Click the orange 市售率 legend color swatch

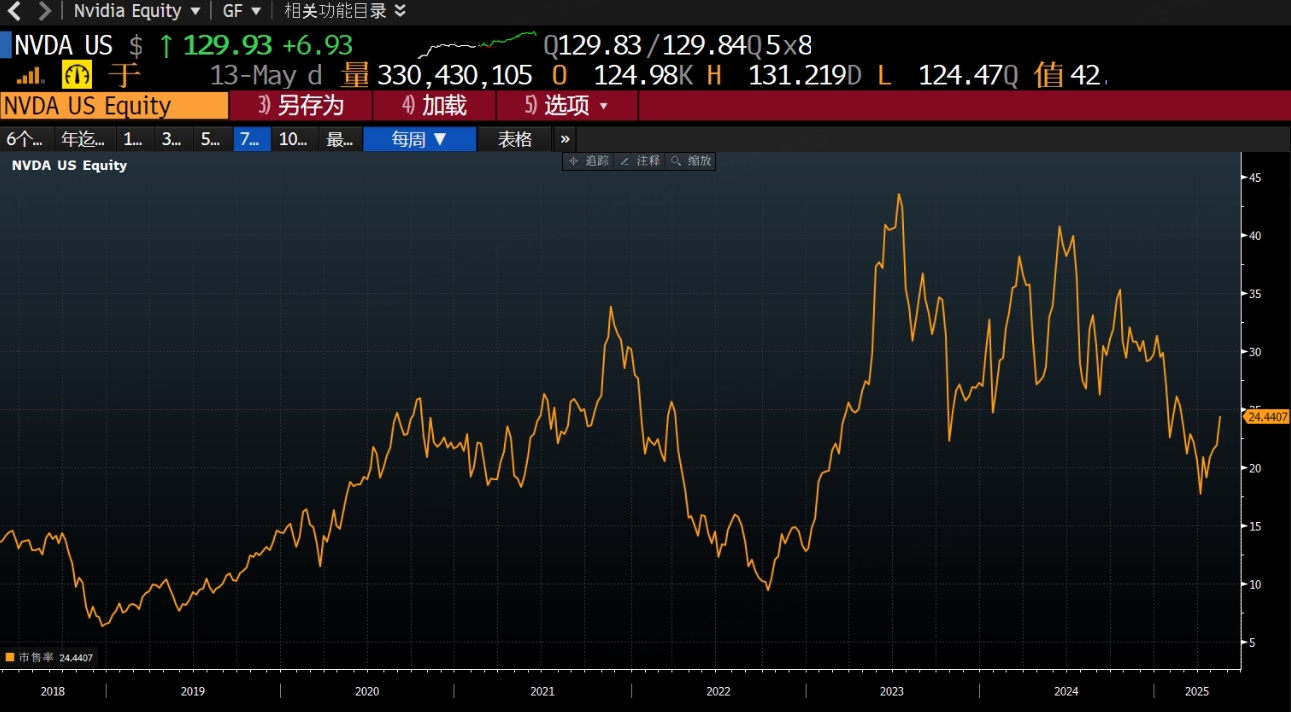tap(10, 658)
